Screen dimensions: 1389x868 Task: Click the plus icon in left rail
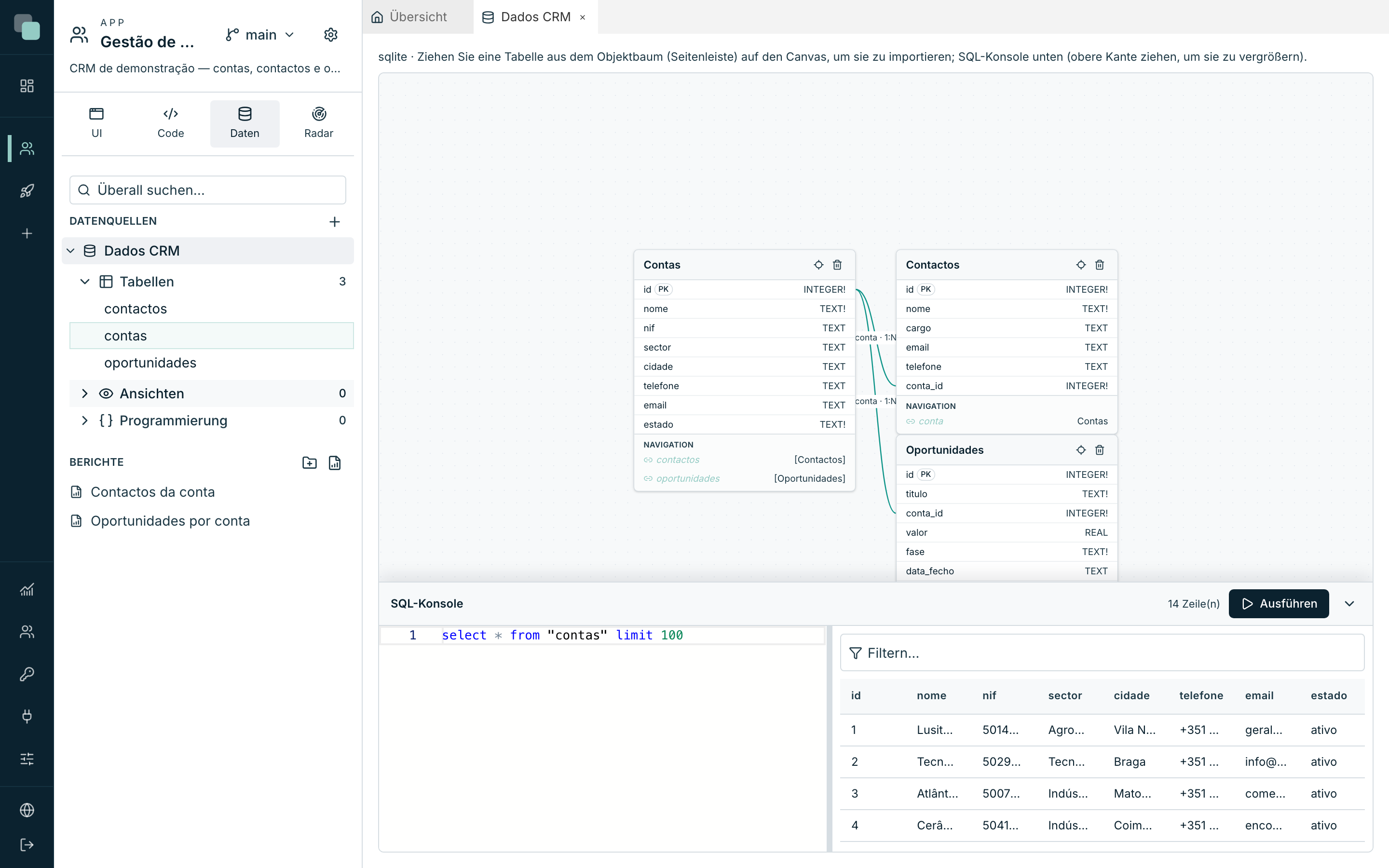click(27, 234)
